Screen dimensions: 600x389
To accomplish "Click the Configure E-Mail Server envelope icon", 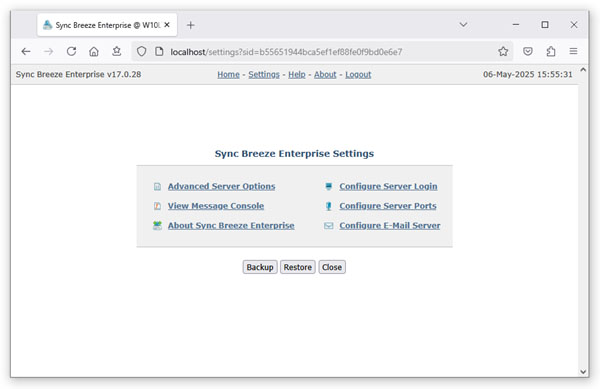I will [329, 226].
